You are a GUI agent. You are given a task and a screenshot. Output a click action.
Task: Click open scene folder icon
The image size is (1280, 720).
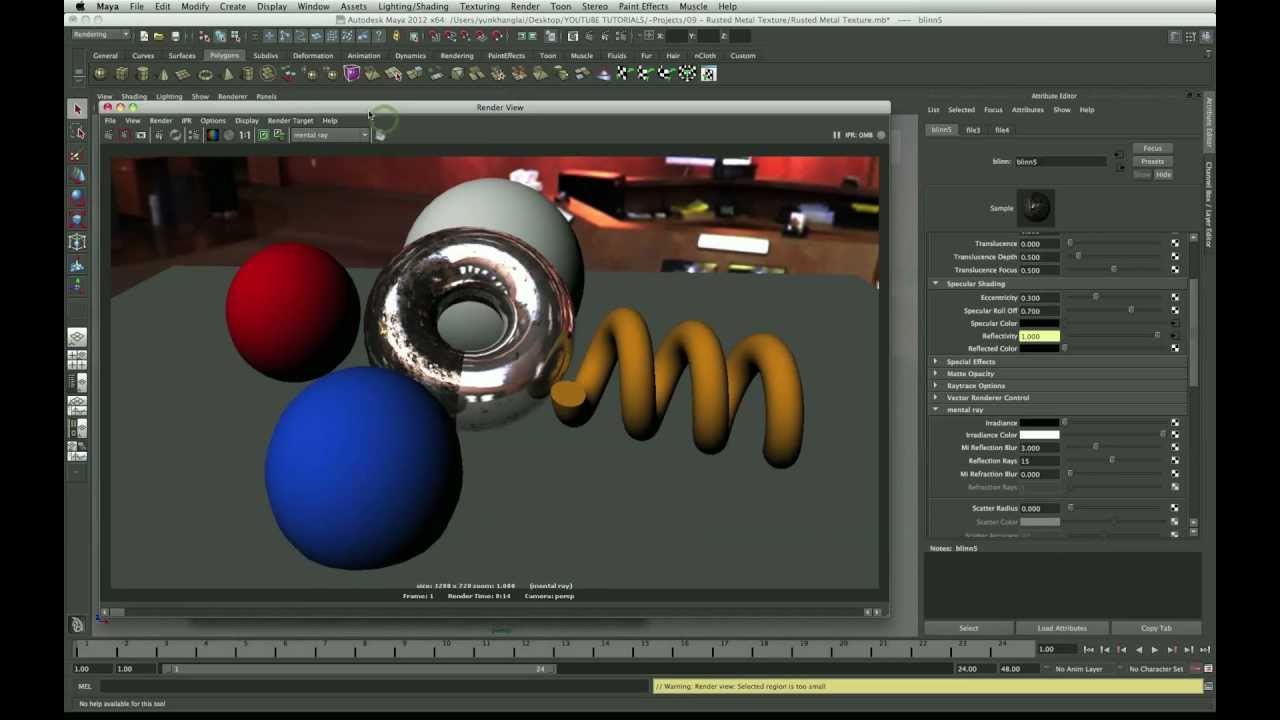pyautogui.click(x=159, y=36)
